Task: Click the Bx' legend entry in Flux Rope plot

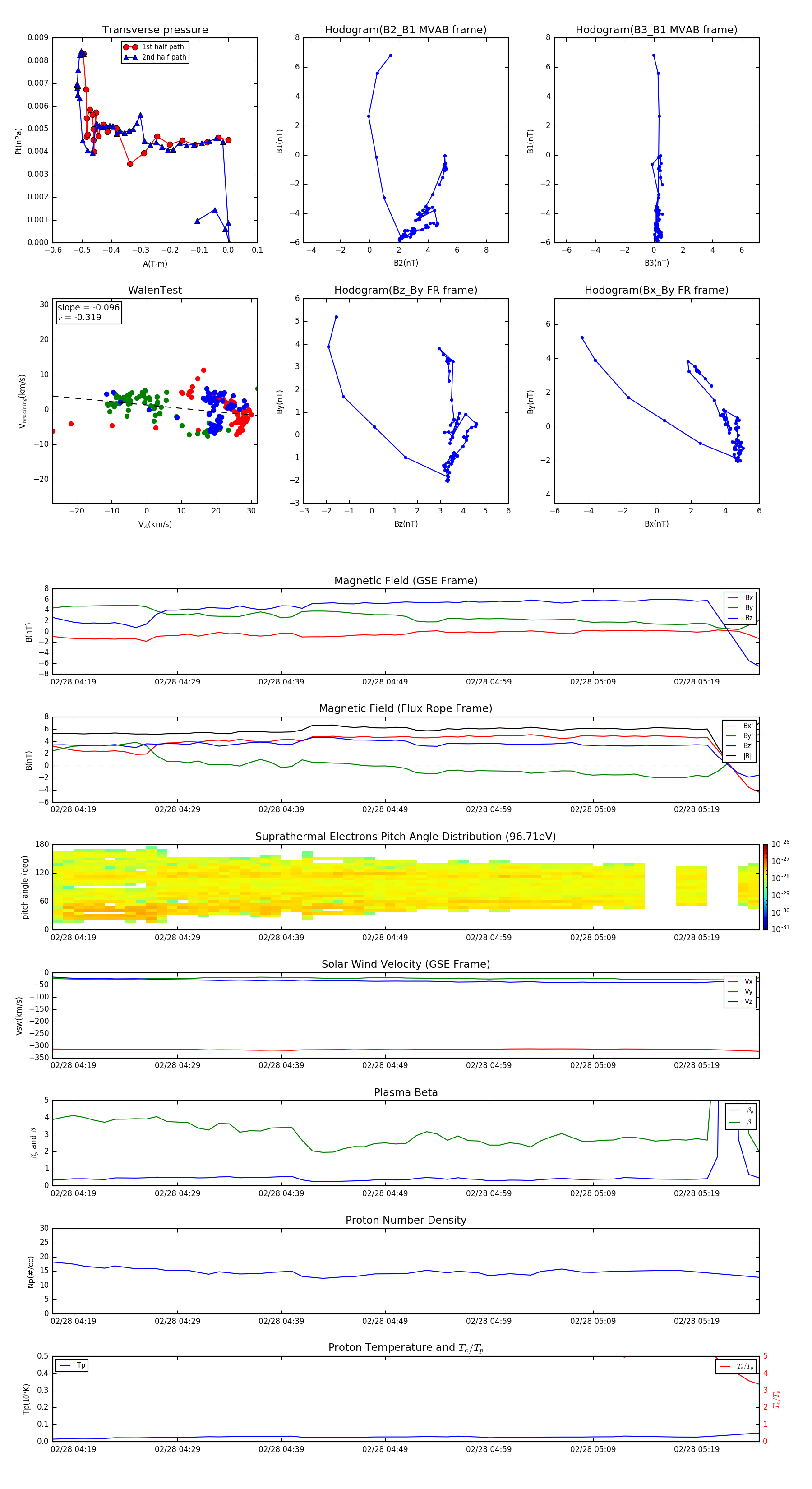Action: coord(739,726)
